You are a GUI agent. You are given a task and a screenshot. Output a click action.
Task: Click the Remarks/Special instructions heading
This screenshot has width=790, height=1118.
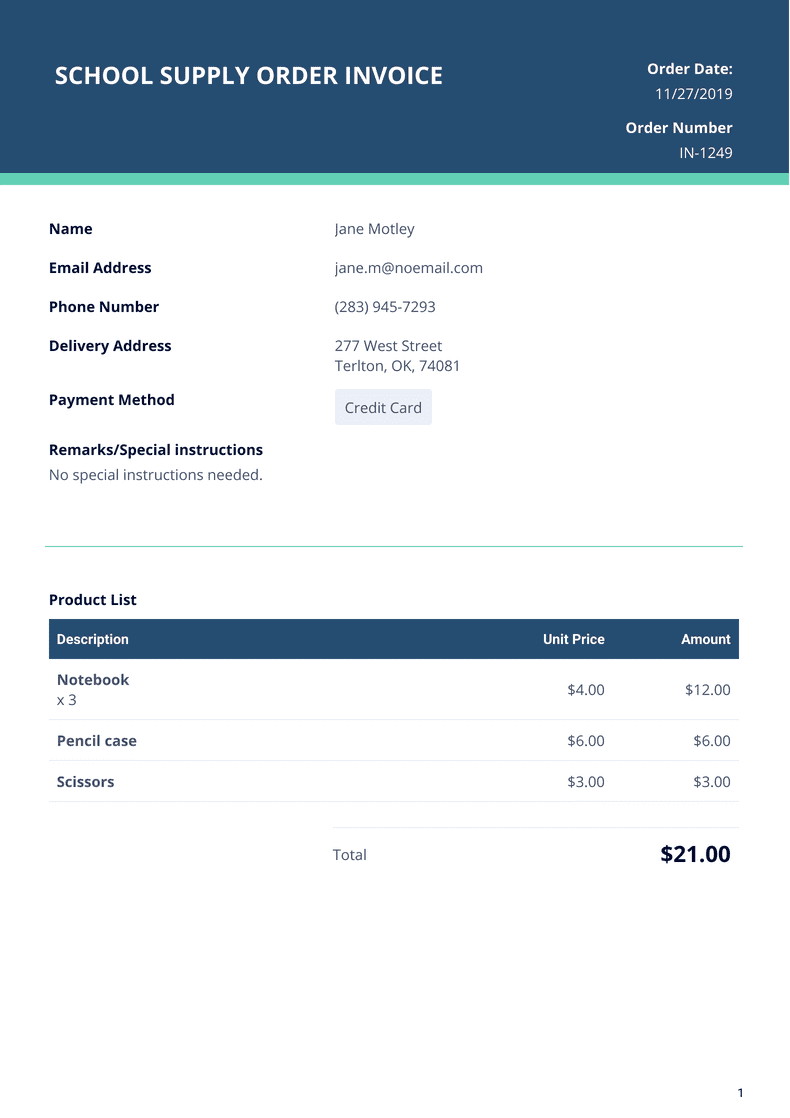point(156,450)
